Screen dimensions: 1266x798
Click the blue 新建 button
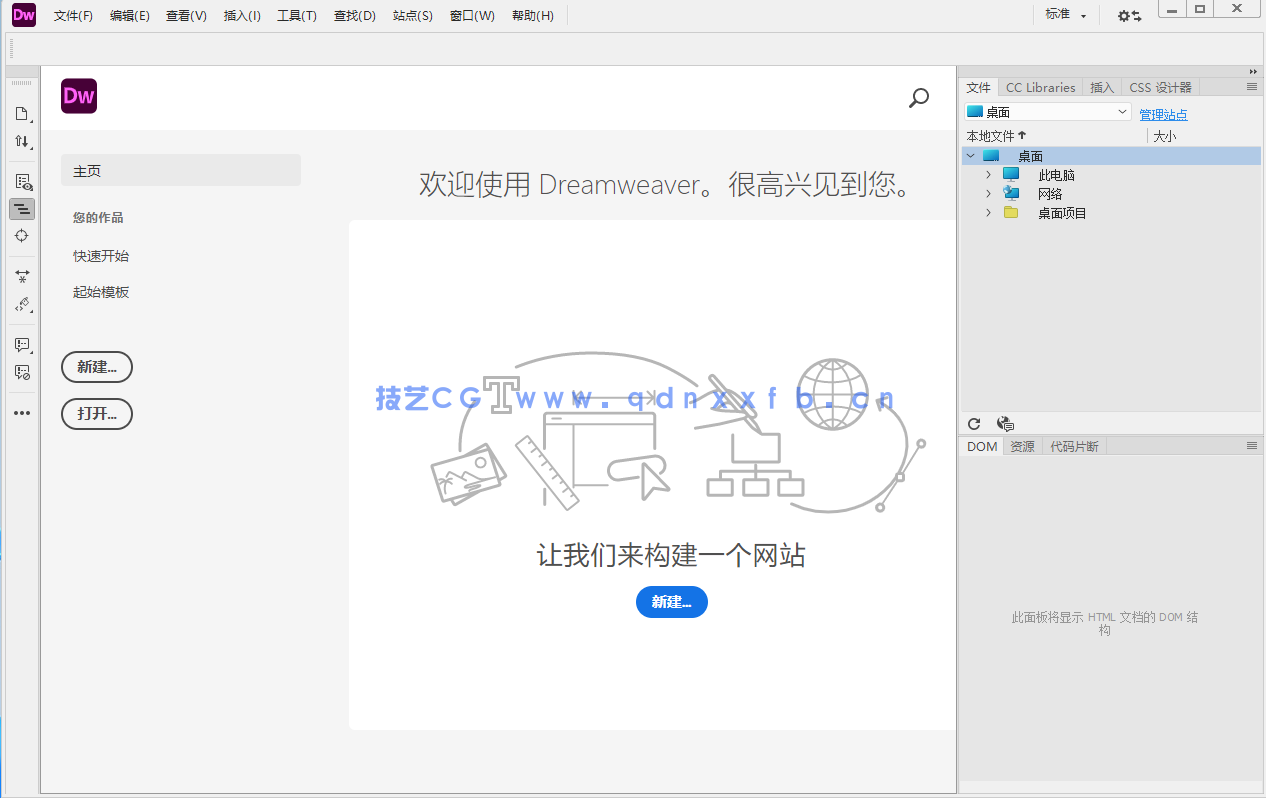click(x=671, y=602)
